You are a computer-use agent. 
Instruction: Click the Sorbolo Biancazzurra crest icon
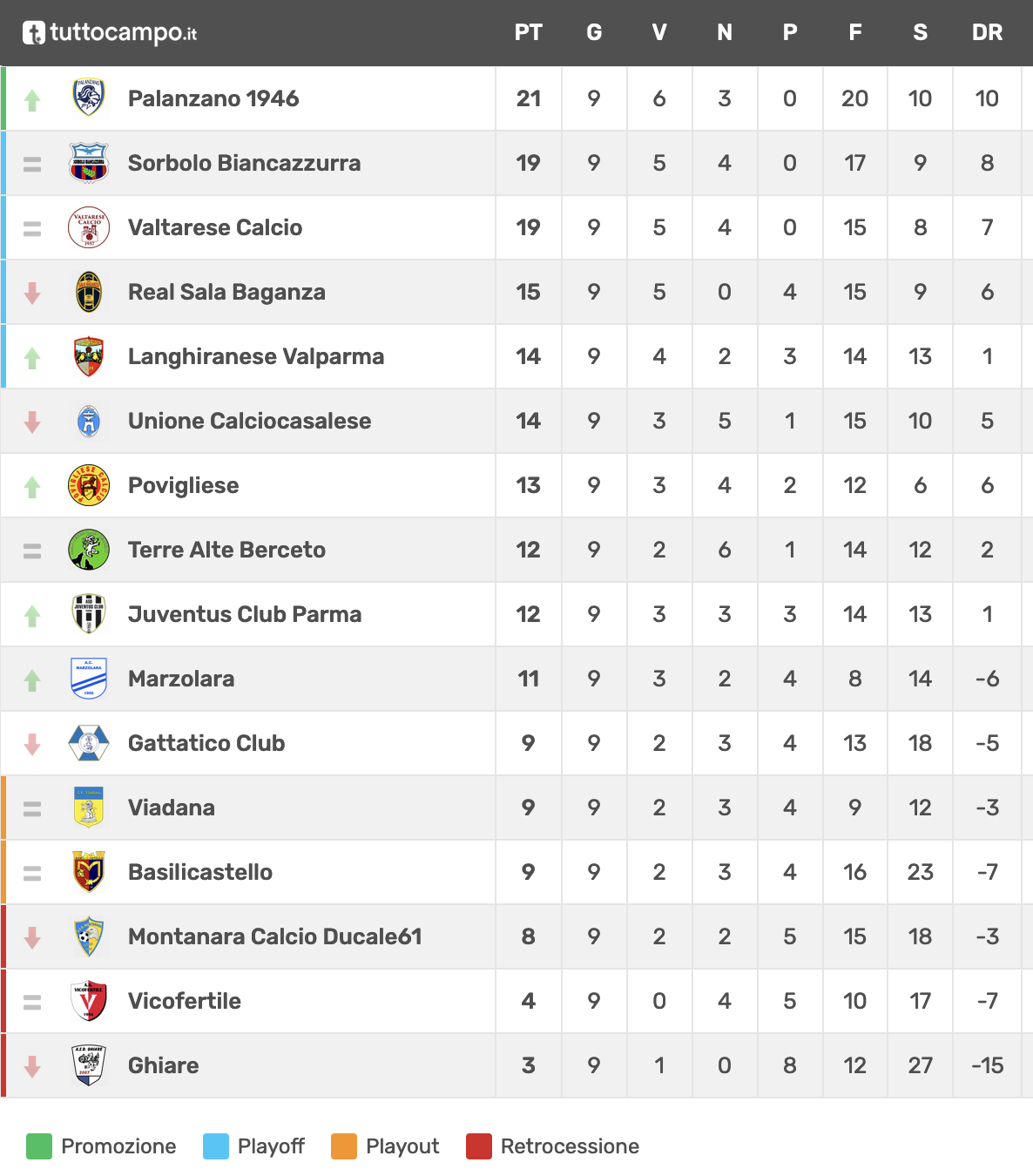[x=89, y=162]
